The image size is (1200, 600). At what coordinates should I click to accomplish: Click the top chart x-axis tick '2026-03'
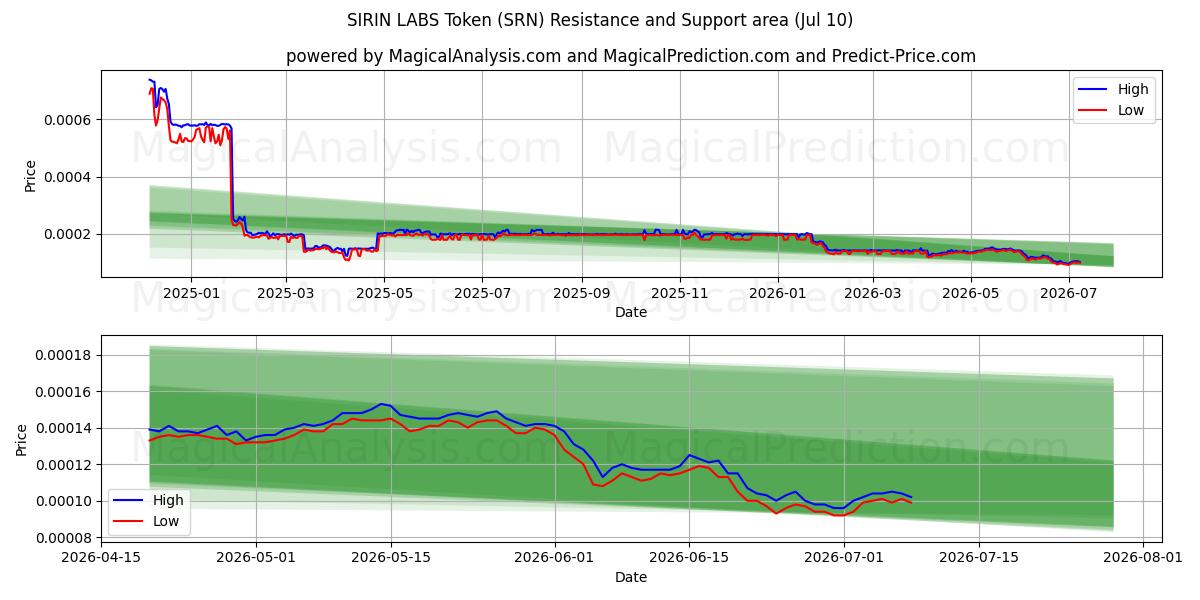pos(873,294)
